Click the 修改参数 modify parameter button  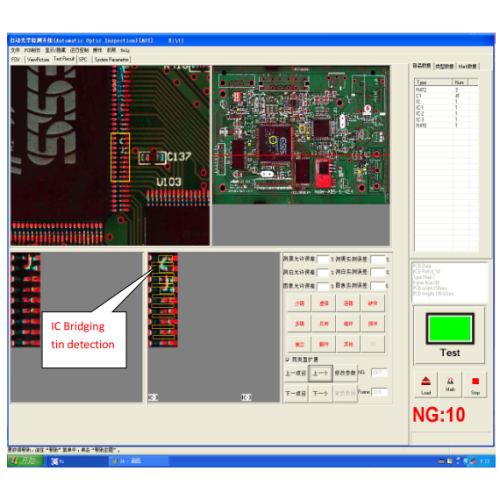(345, 373)
